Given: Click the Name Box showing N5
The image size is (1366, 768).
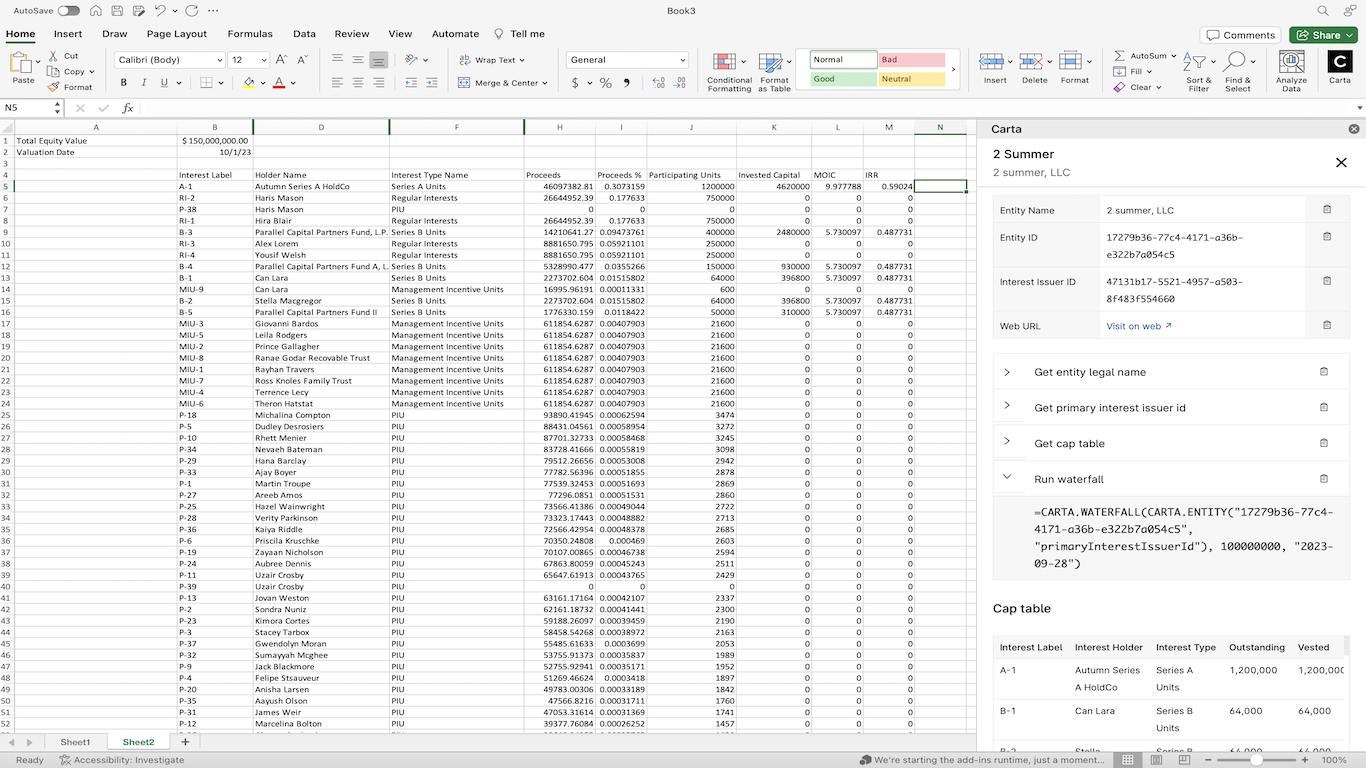Looking at the screenshot, I should (x=32, y=108).
